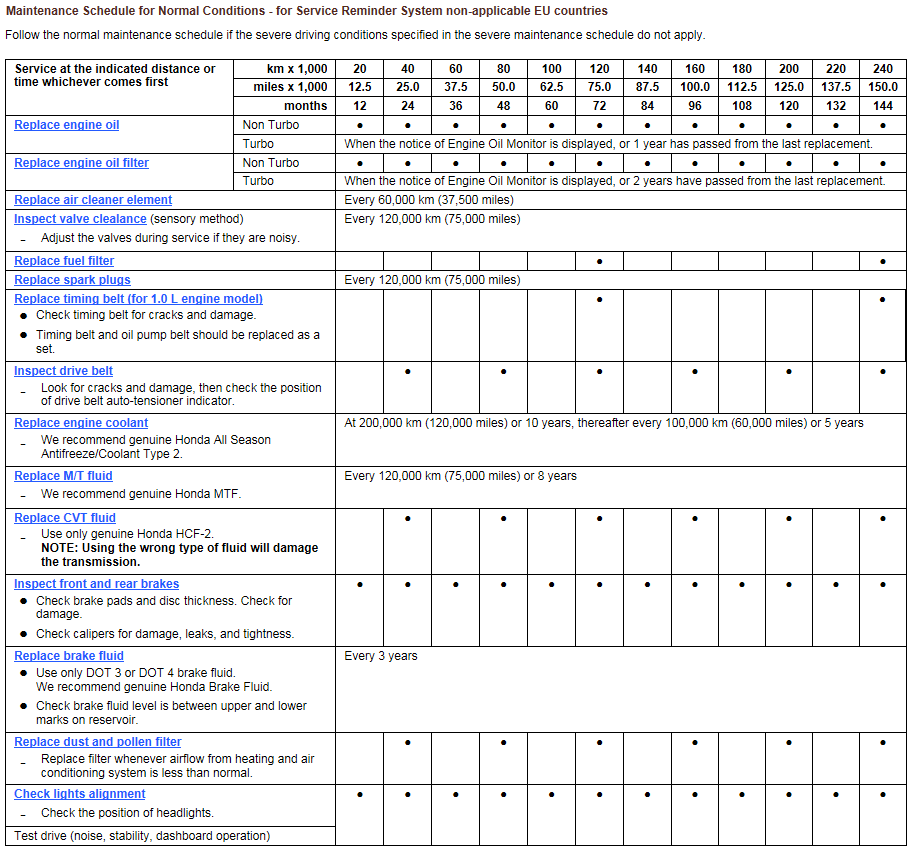908x846 pixels.
Task: Select 'Service at the indicated distance' header cell
Action: point(119,87)
